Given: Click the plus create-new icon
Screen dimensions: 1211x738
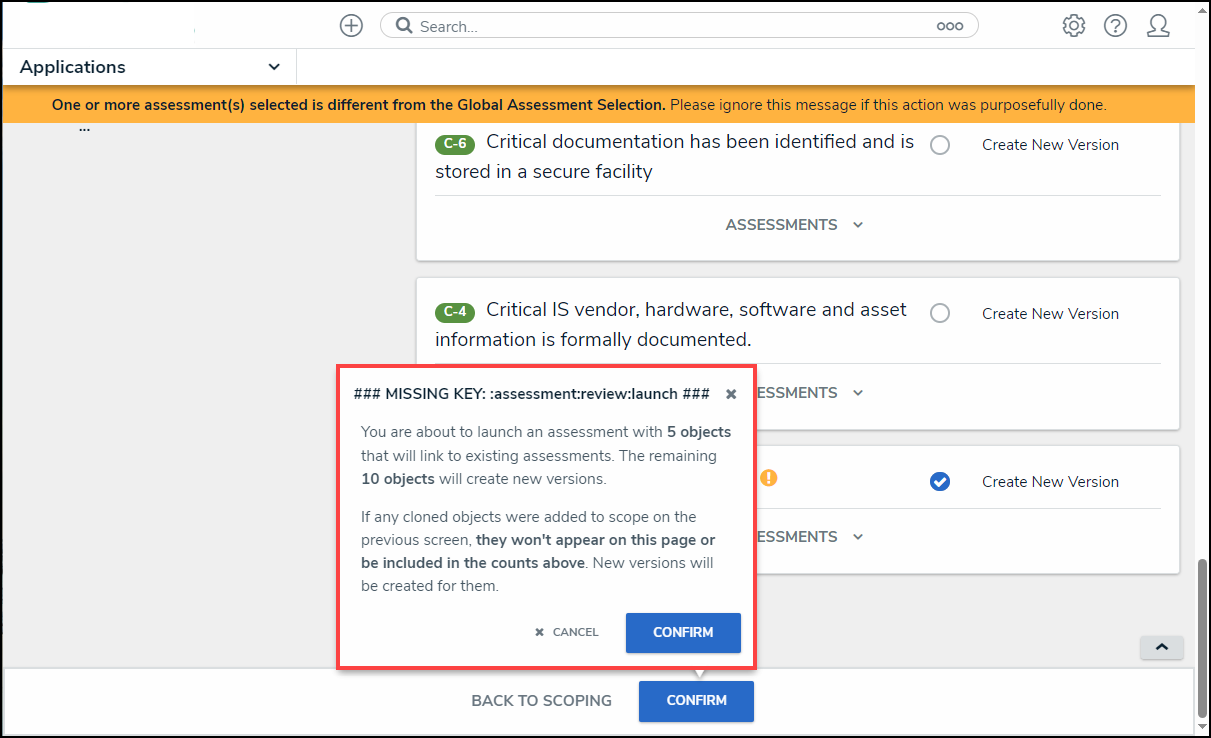Looking at the screenshot, I should 351,26.
